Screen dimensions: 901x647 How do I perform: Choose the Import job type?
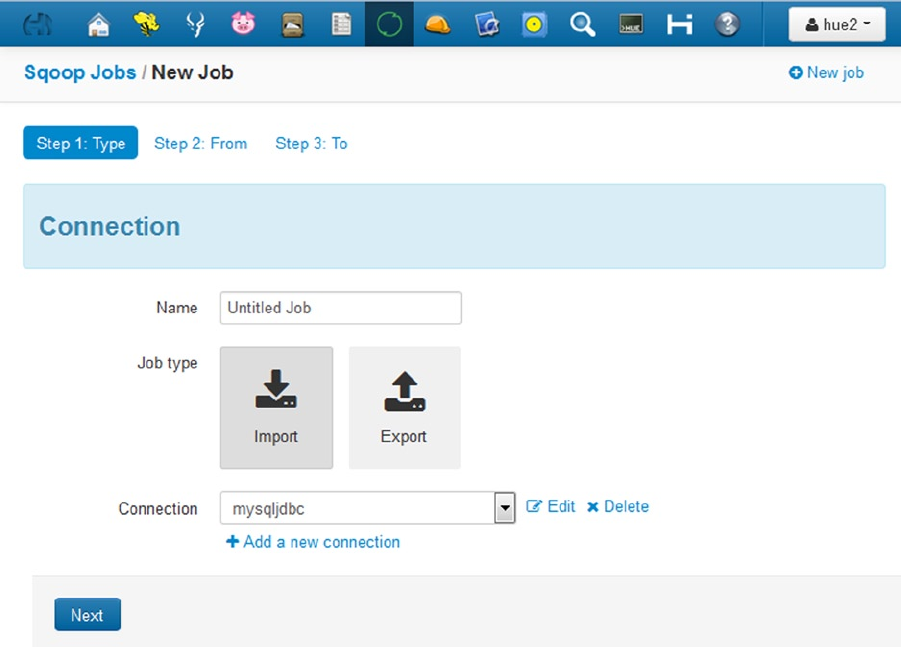276,407
